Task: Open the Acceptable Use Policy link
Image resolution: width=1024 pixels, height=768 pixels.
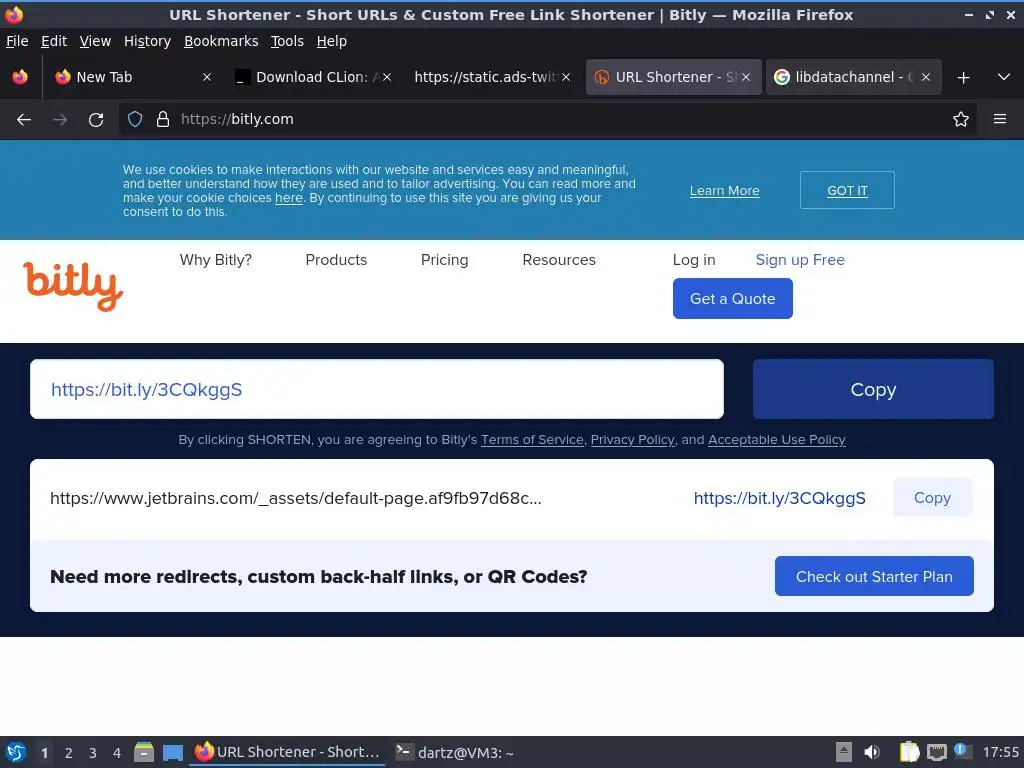Action: [776, 440]
